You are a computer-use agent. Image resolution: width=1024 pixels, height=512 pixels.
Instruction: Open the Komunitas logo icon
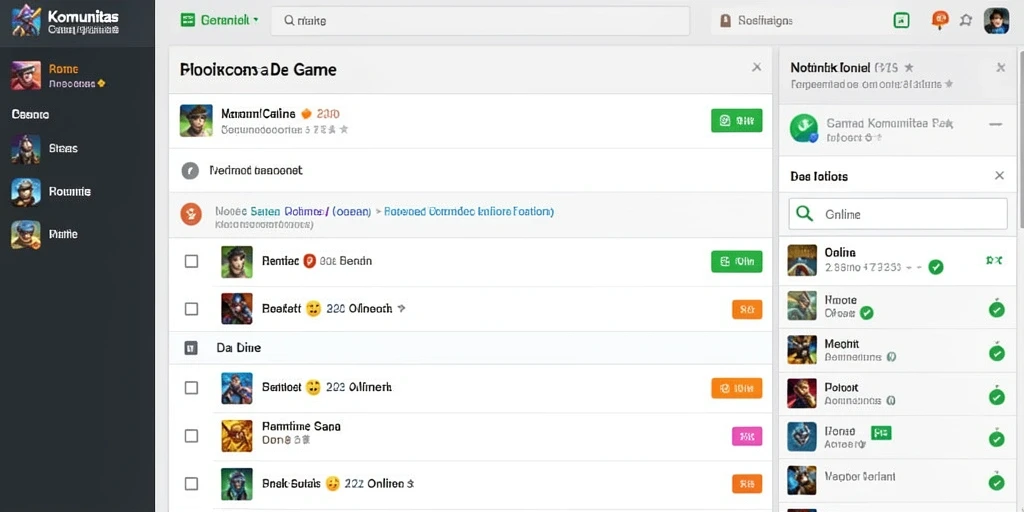pos(26,20)
